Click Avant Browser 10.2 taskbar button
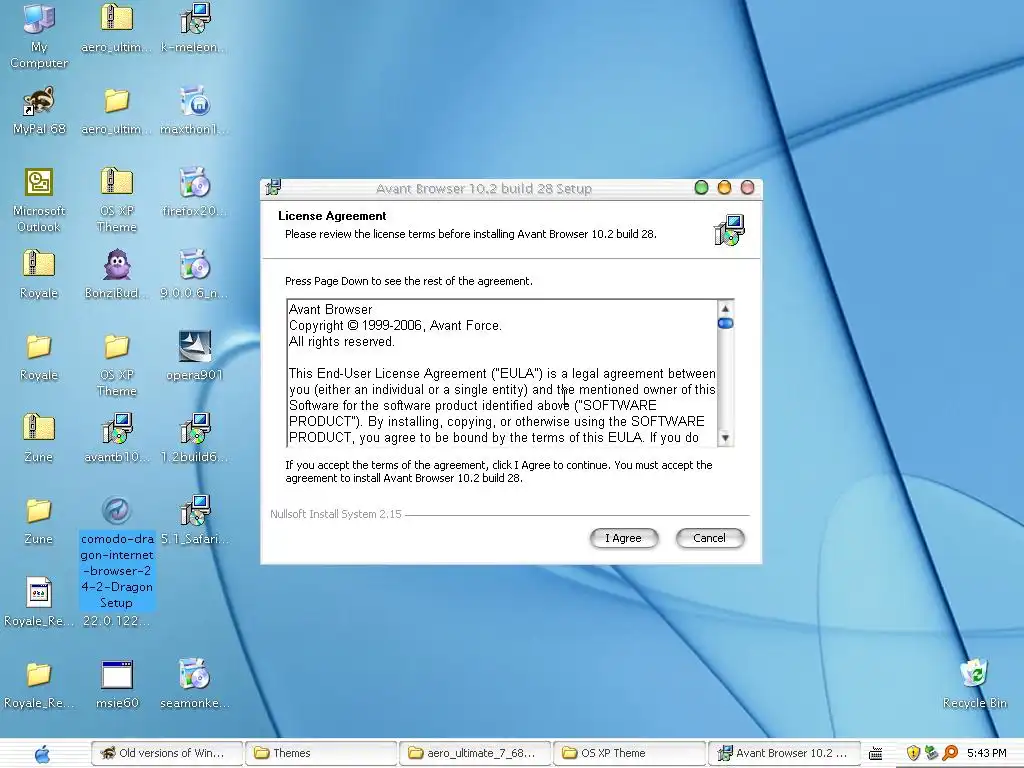The image size is (1024, 768). tap(783, 753)
